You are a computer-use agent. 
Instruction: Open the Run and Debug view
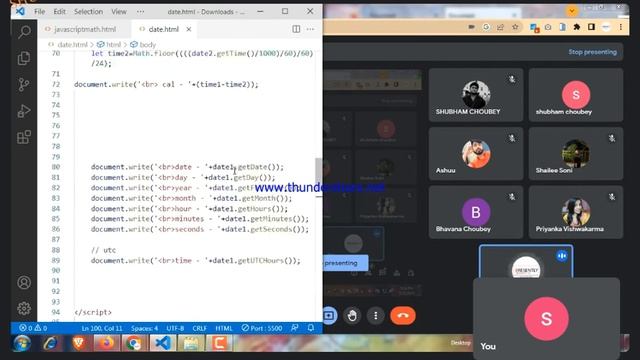(24, 111)
